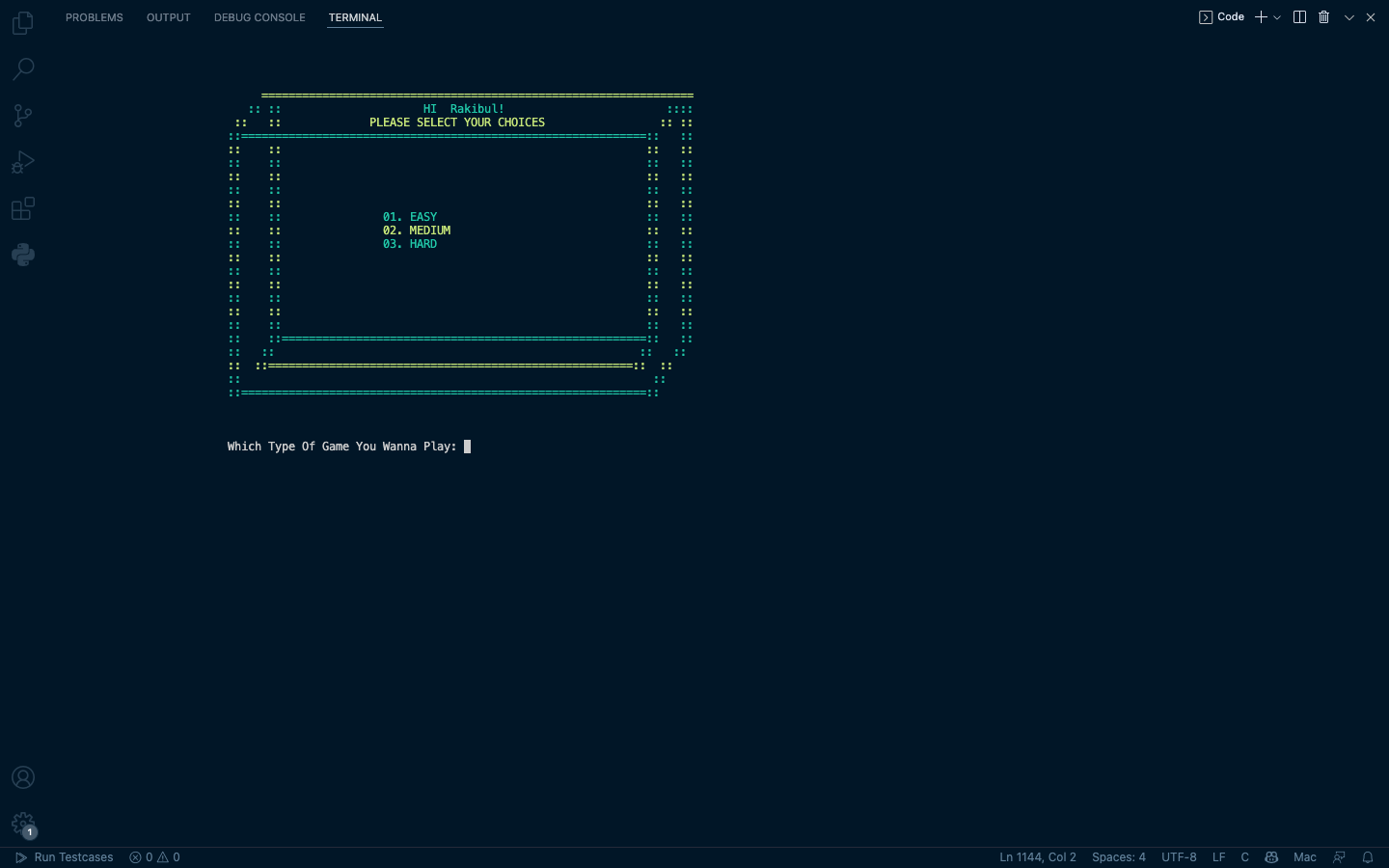Create a new terminal with plus icon
Screen dimensions: 1389x868
[x=1261, y=17]
